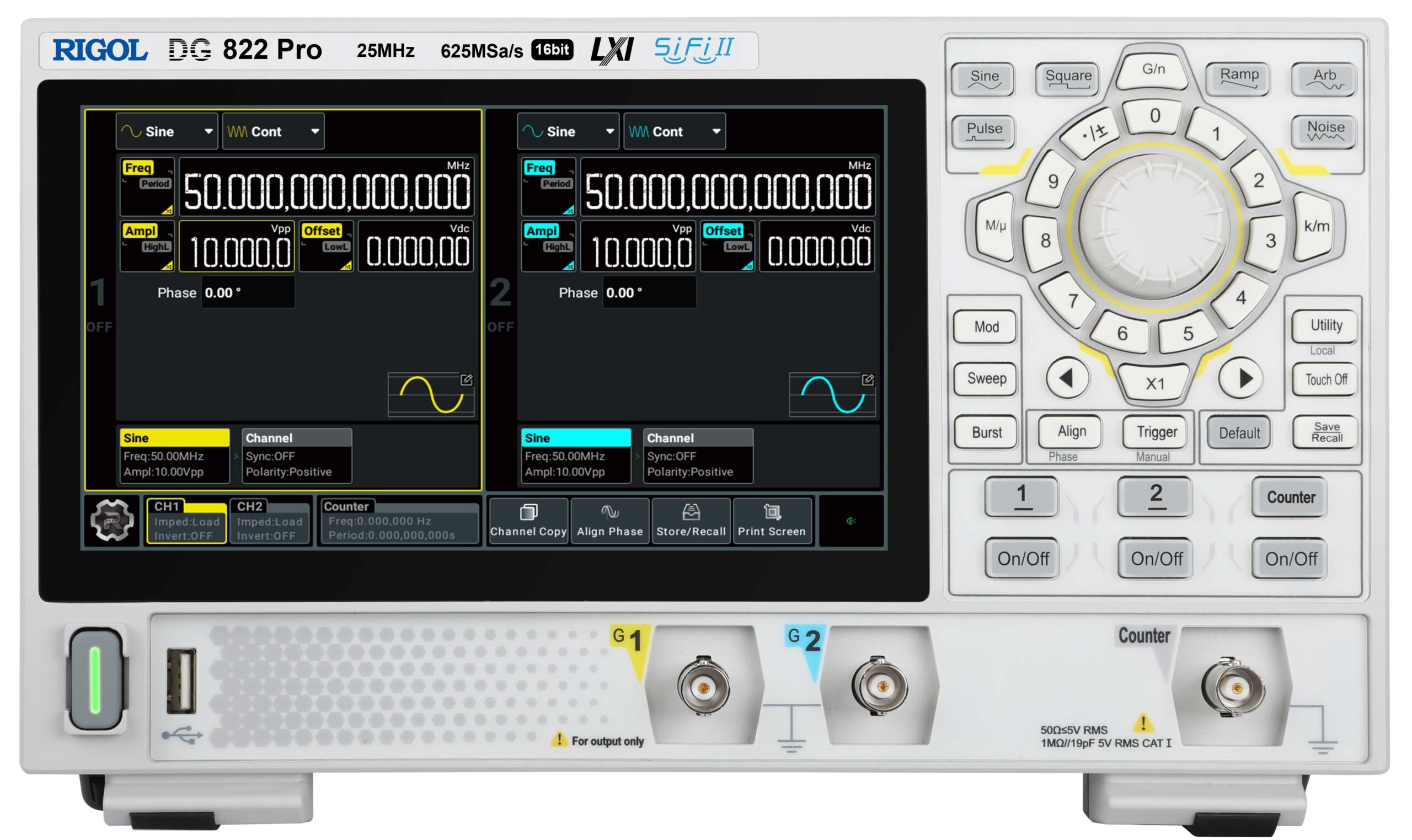Open CH2 Sine waveform dropdown
The image size is (1412, 840).
click(568, 131)
